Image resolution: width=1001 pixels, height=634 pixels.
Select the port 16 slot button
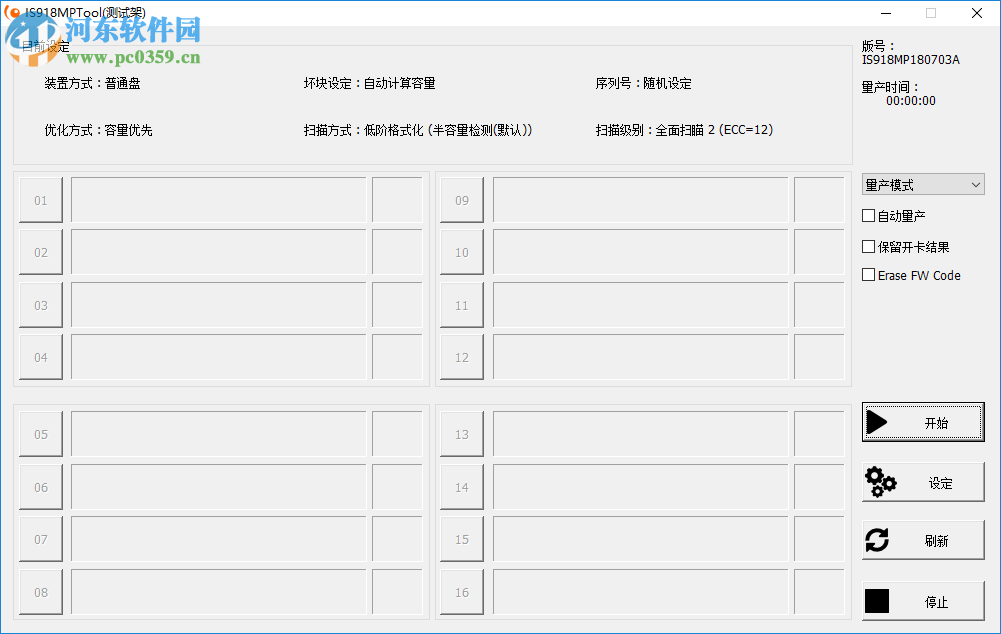coord(461,591)
